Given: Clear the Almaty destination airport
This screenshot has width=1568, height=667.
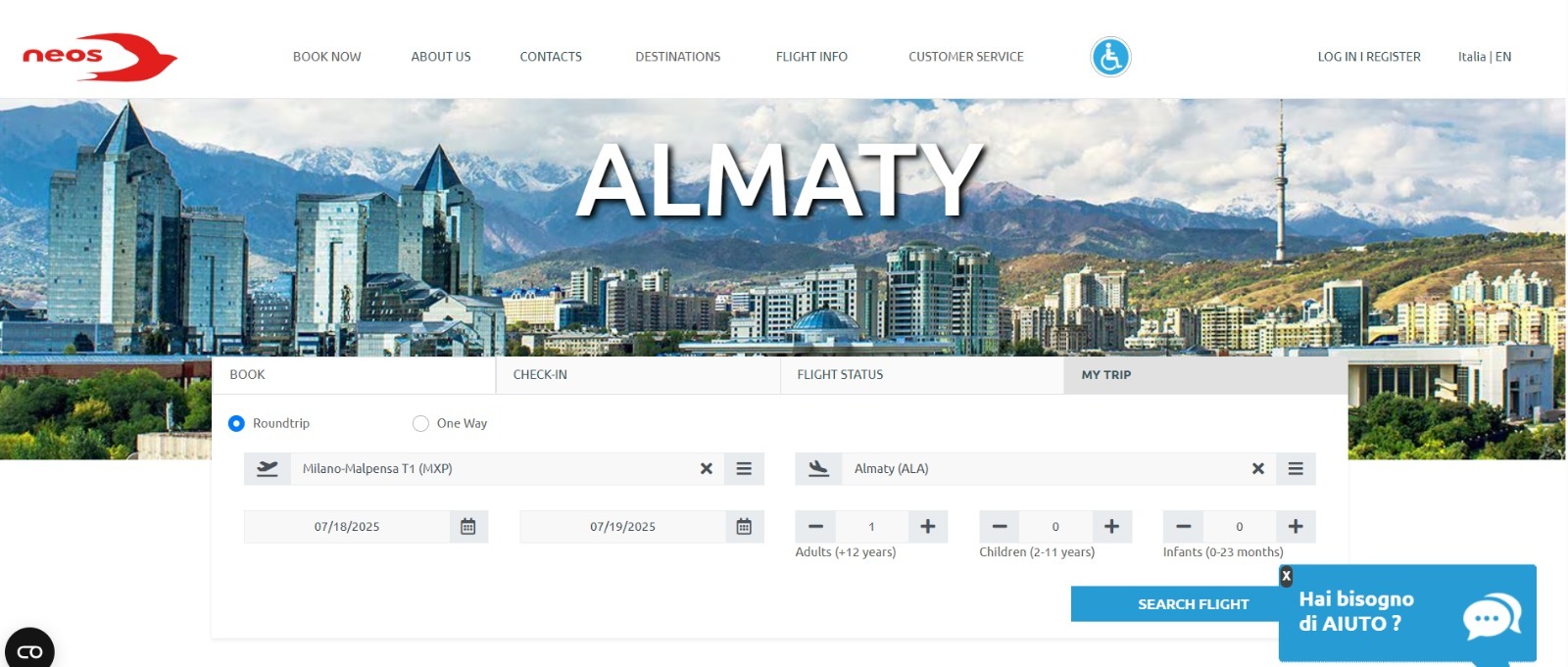Looking at the screenshot, I should pos(1258,469).
